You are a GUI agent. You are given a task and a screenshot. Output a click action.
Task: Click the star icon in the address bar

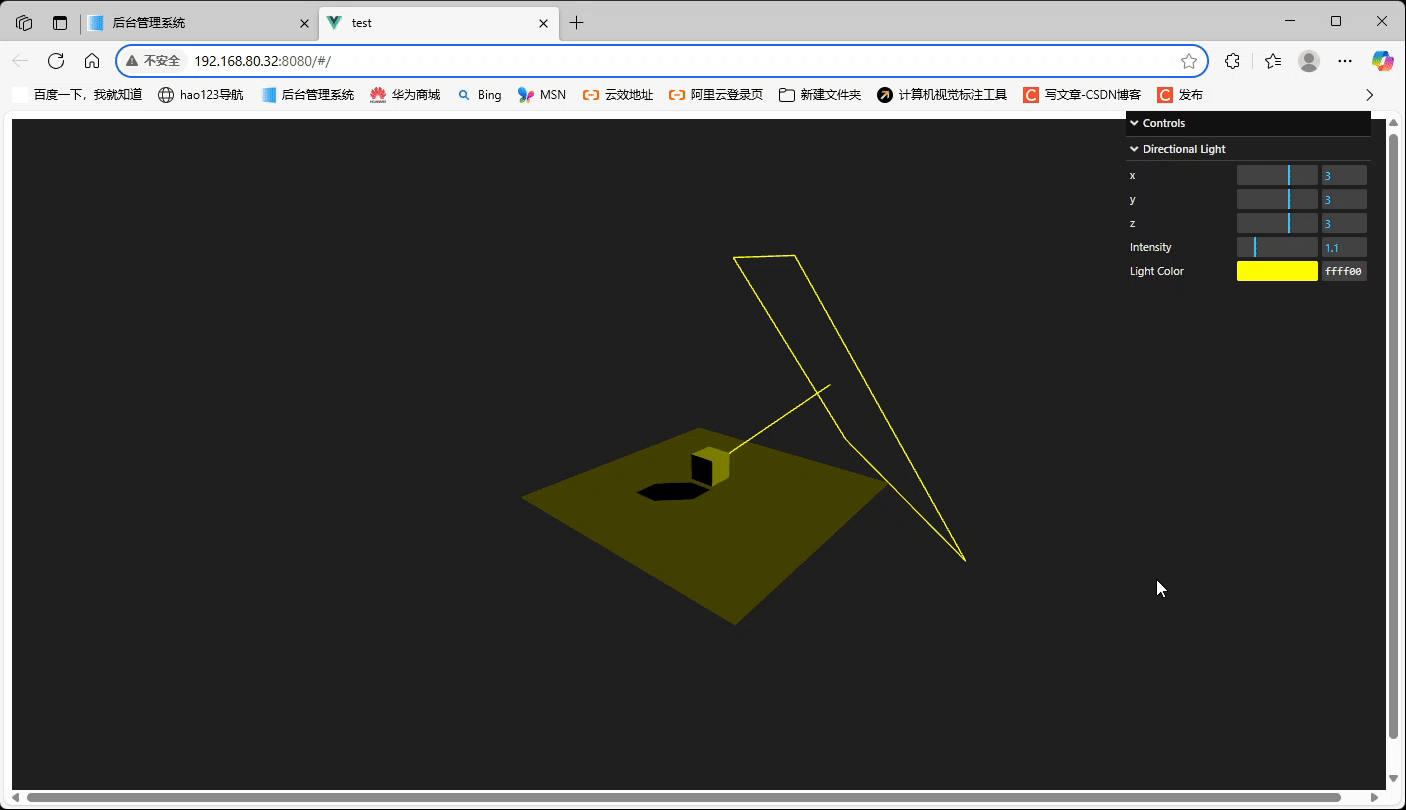coord(1189,60)
